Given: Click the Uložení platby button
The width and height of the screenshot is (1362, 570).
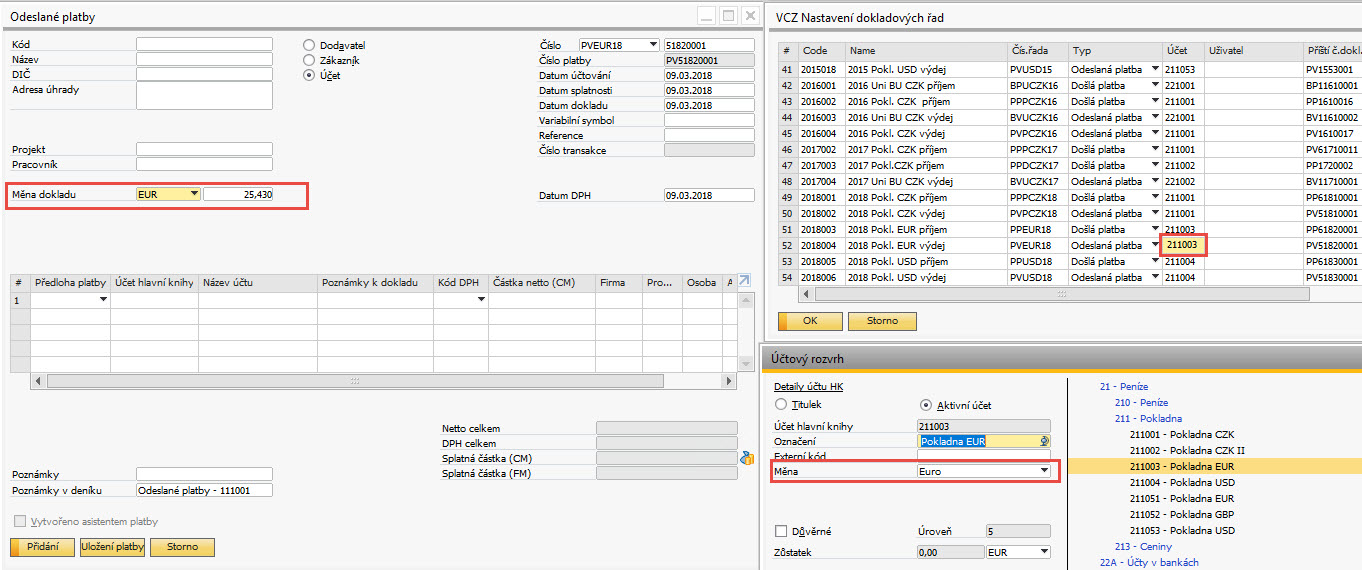Looking at the screenshot, I should pos(113,547).
